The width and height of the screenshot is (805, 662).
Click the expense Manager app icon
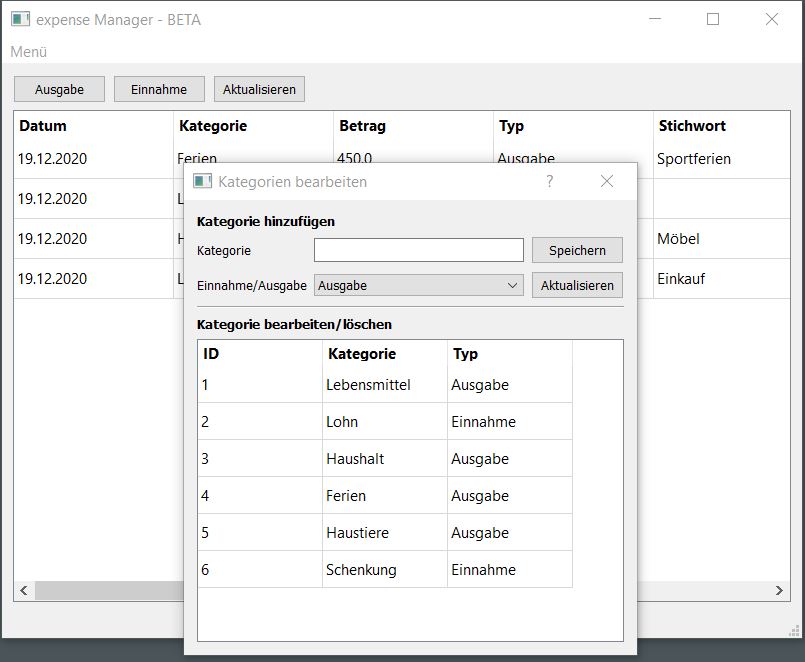pos(20,19)
